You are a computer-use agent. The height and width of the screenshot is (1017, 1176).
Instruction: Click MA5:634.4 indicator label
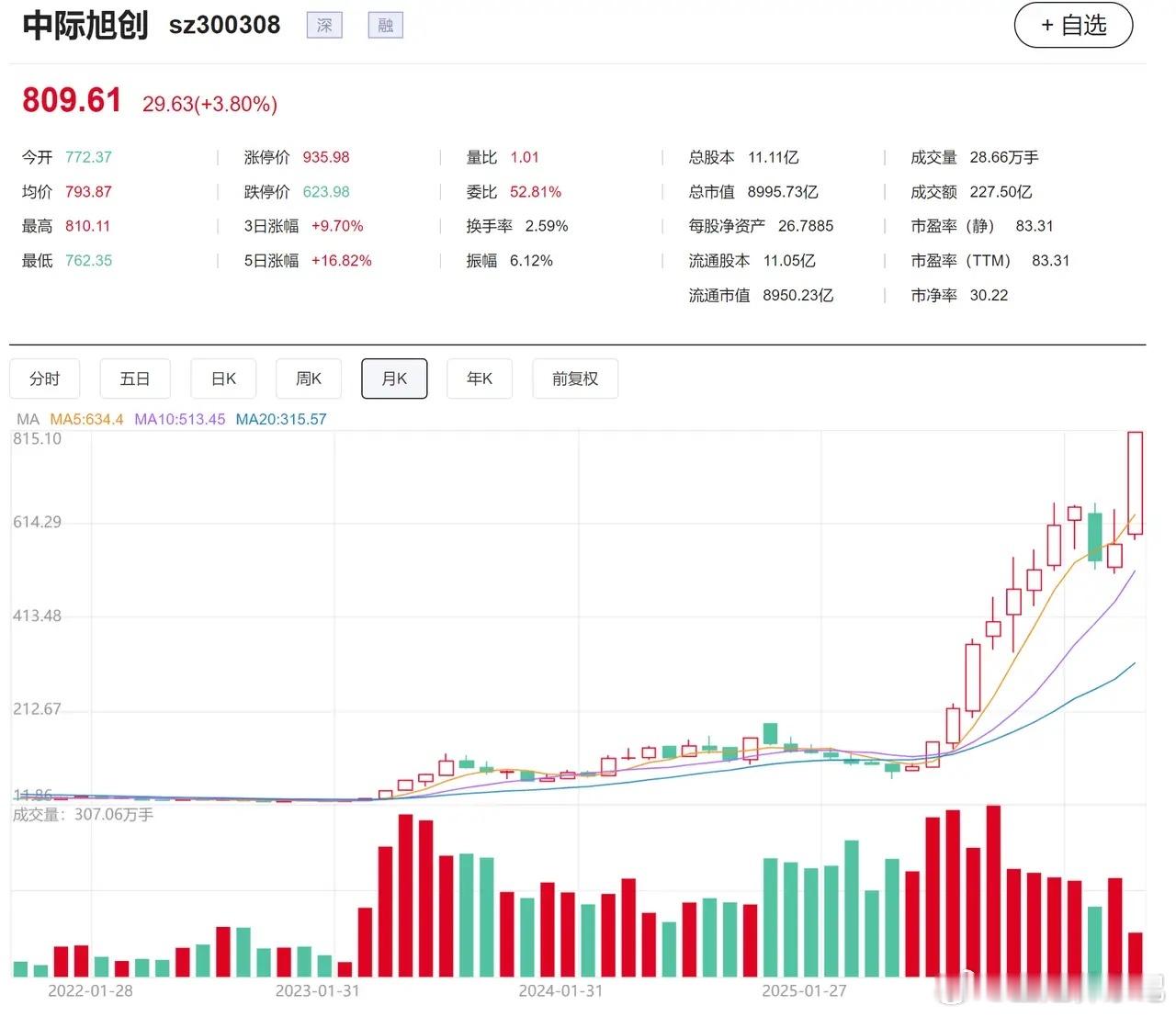click(x=86, y=419)
